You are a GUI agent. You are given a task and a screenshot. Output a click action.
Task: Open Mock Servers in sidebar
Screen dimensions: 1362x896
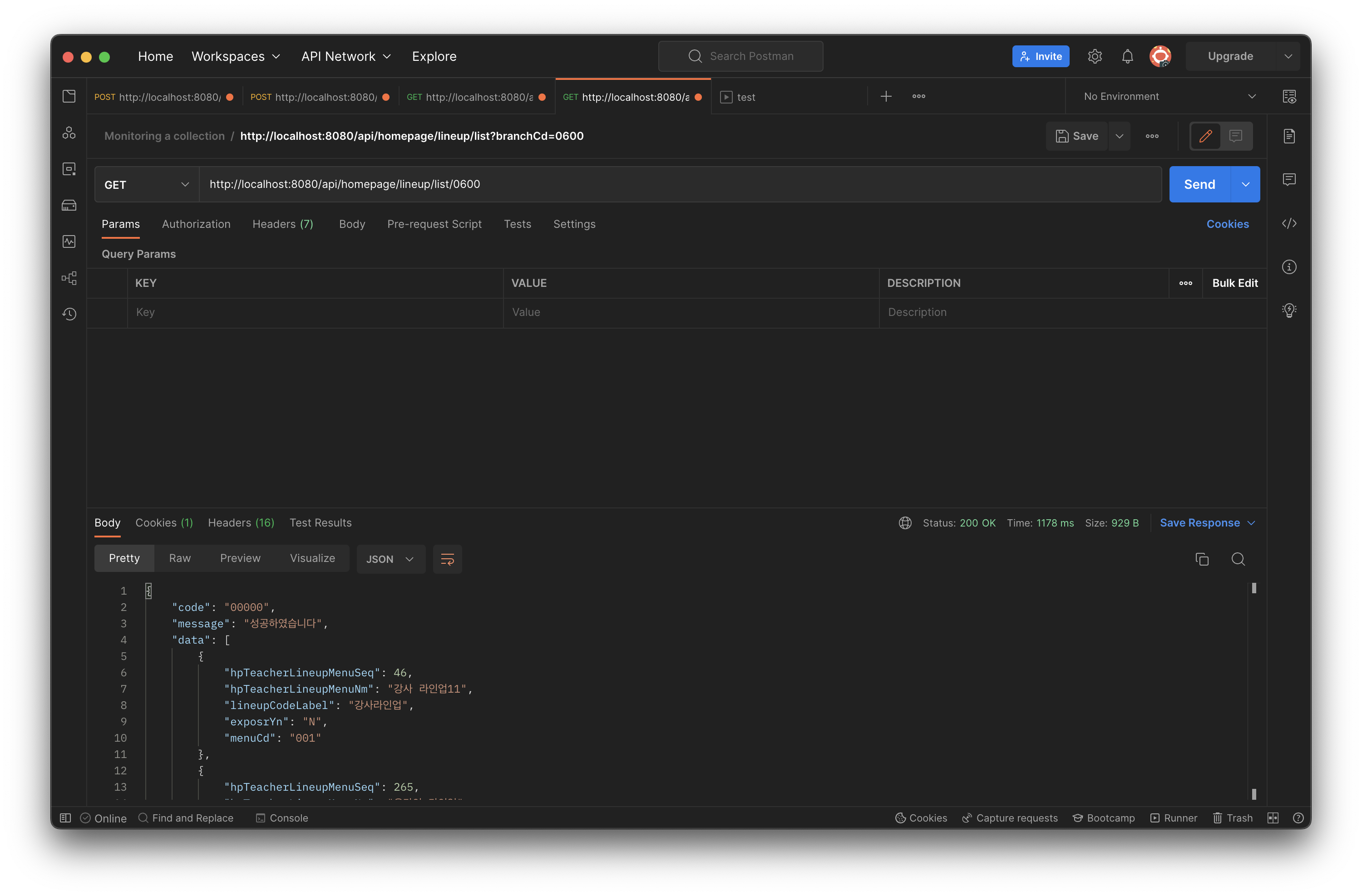pos(69,206)
